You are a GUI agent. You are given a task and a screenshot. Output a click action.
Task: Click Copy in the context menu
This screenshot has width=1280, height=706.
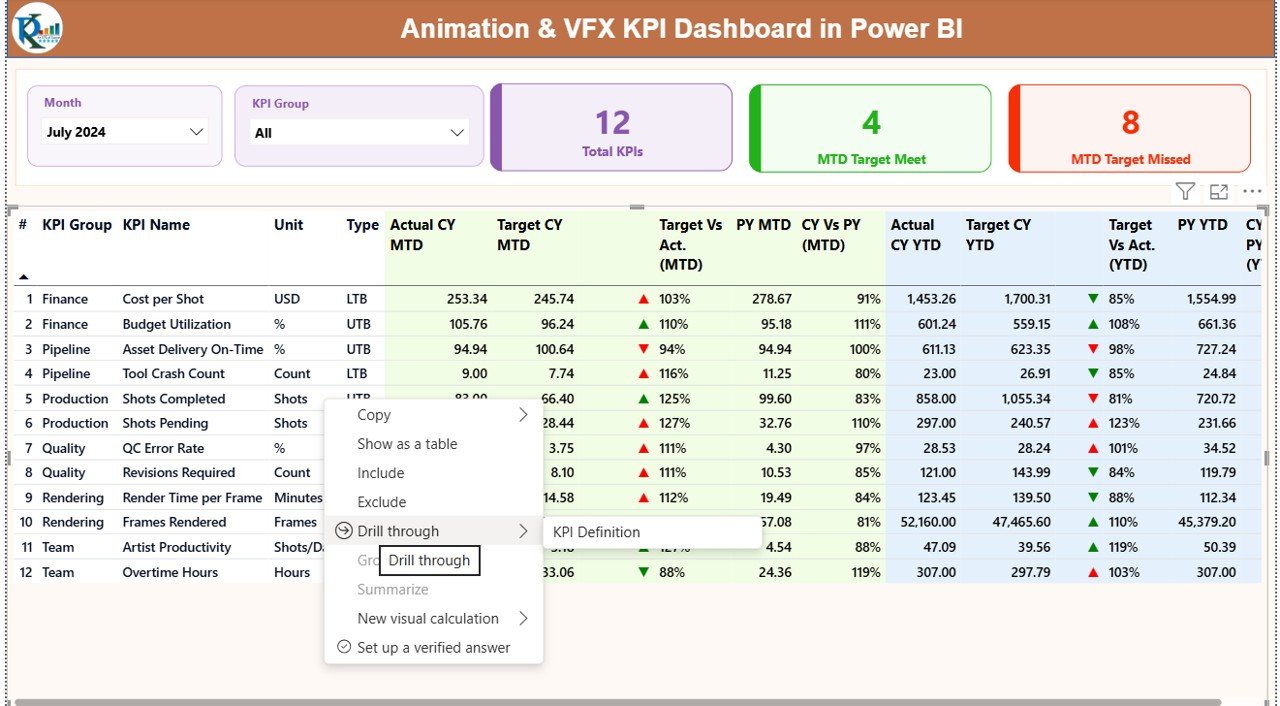(x=373, y=414)
